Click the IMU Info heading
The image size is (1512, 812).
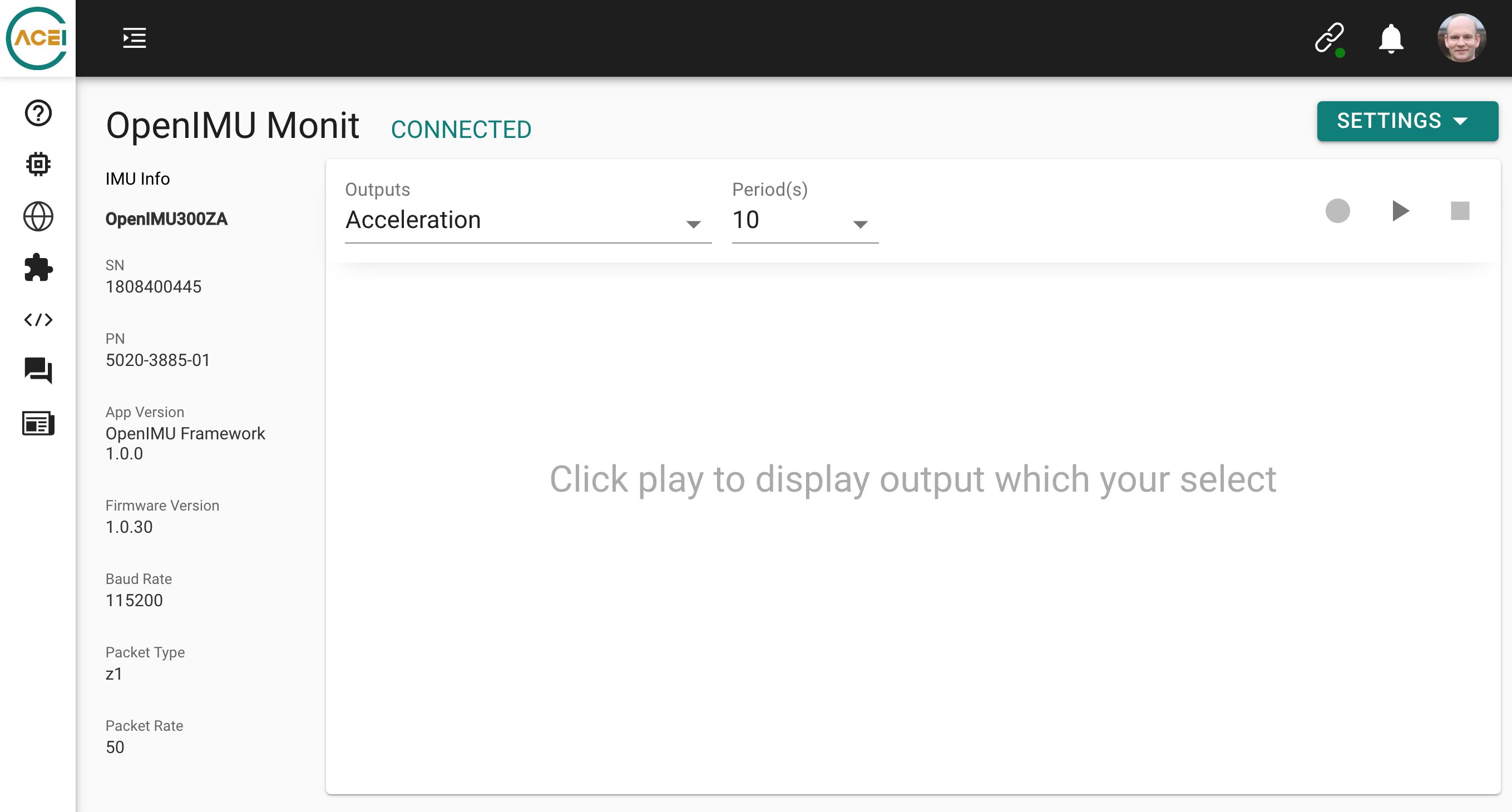(x=137, y=179)
